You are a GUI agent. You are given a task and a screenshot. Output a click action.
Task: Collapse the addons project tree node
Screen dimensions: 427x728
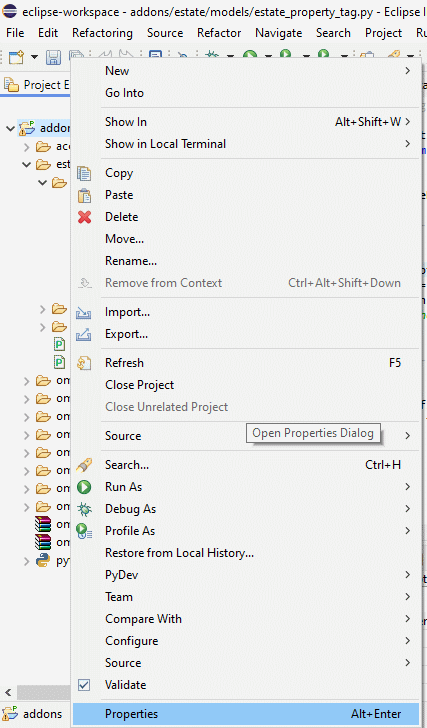pos(10,128)
